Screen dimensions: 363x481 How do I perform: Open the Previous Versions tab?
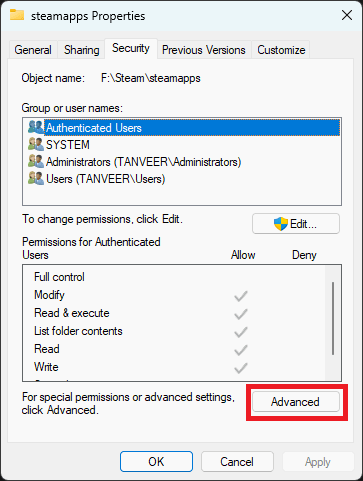tap(204, 50)
